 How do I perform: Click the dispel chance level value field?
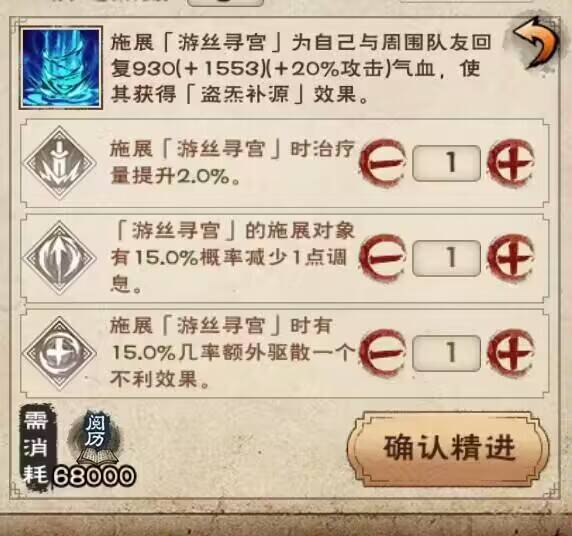(x=447, y=353)
